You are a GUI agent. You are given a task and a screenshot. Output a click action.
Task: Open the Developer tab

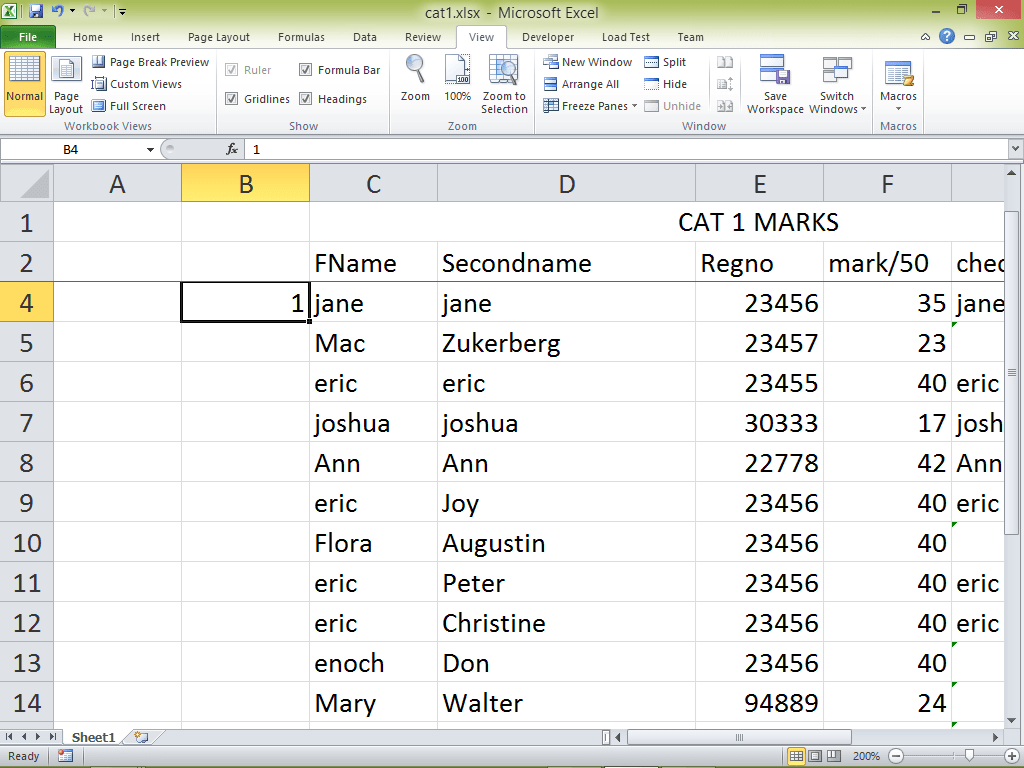coord(548,37)
